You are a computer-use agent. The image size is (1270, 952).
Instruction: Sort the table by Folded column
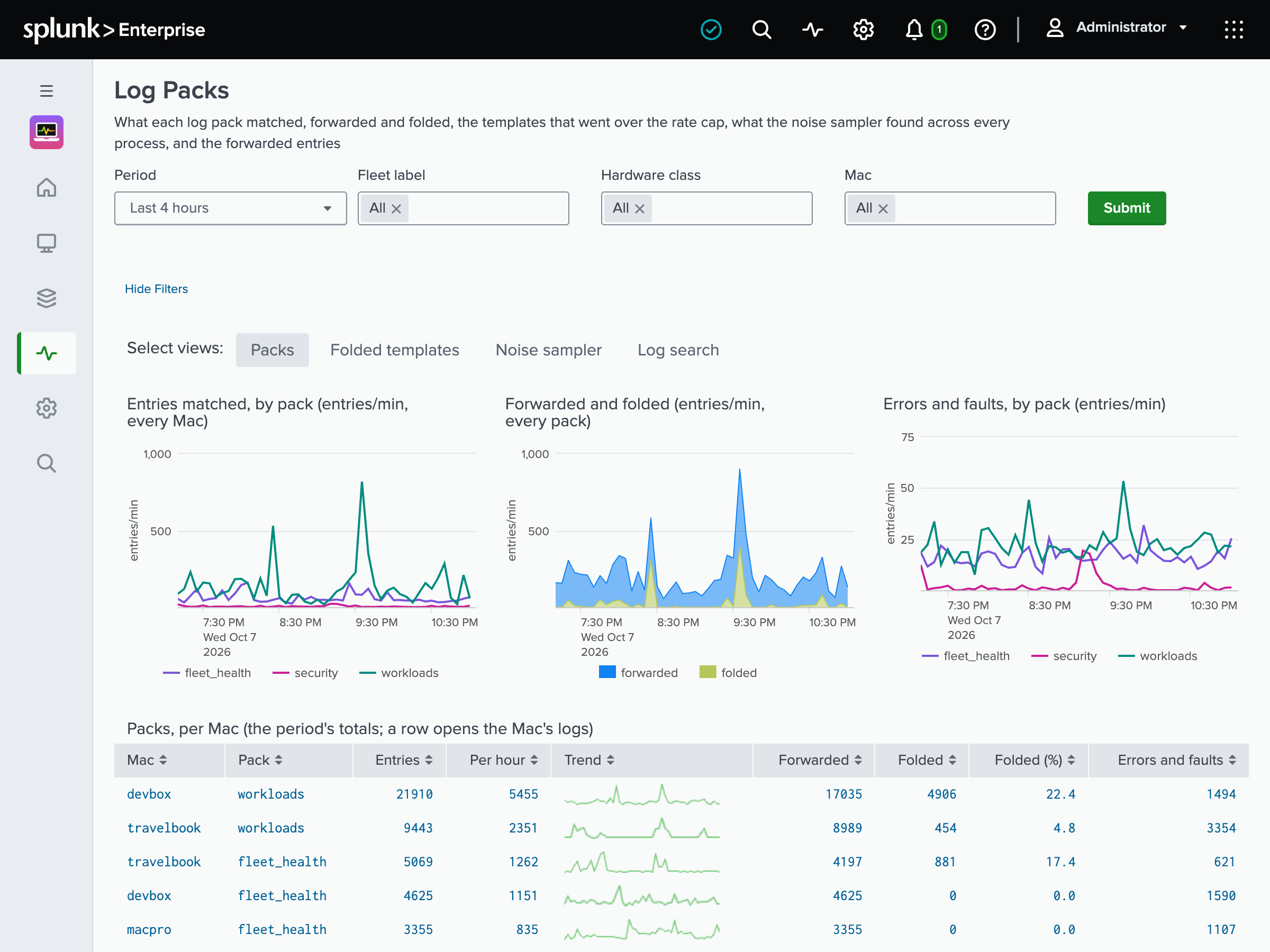pos(927,760)
